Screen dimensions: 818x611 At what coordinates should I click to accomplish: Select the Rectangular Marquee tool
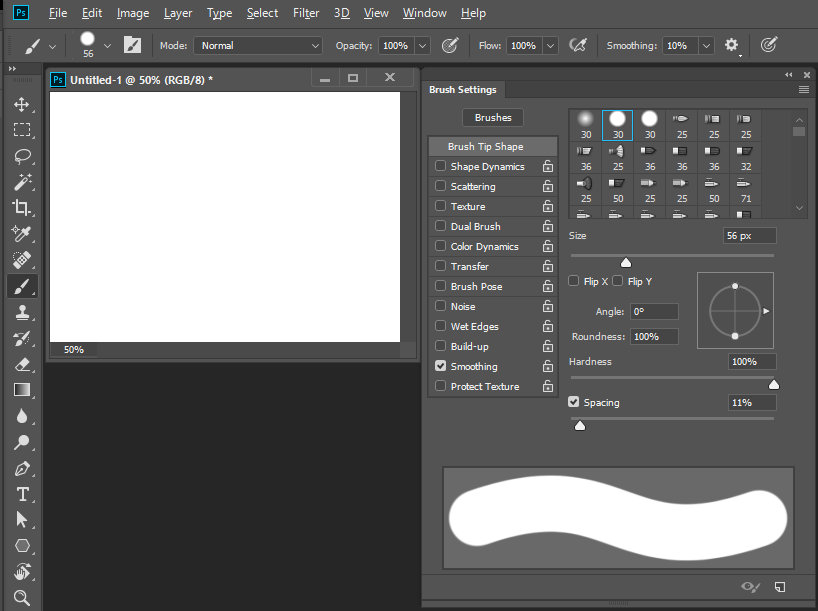(21, 129)
